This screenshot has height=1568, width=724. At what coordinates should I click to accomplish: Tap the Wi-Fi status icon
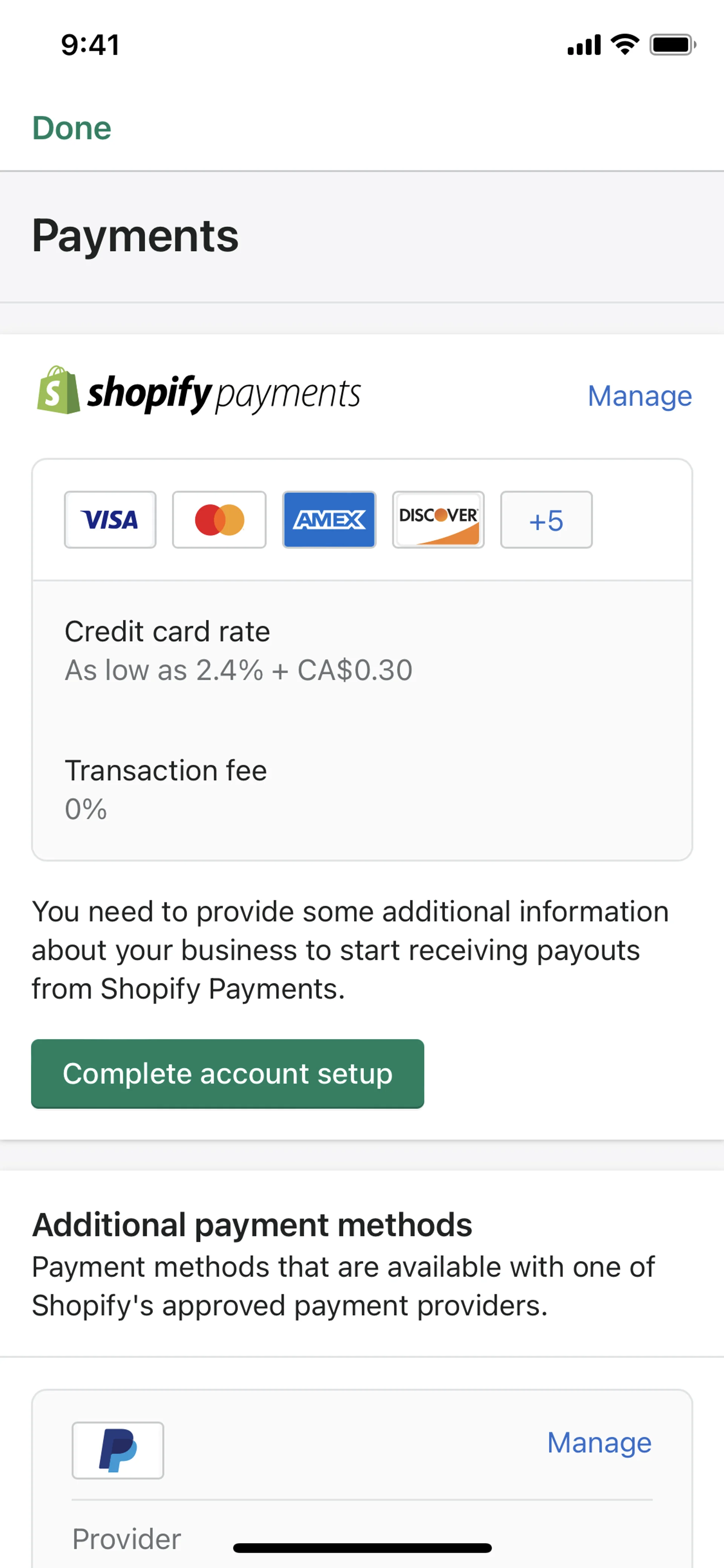[624, 45]
